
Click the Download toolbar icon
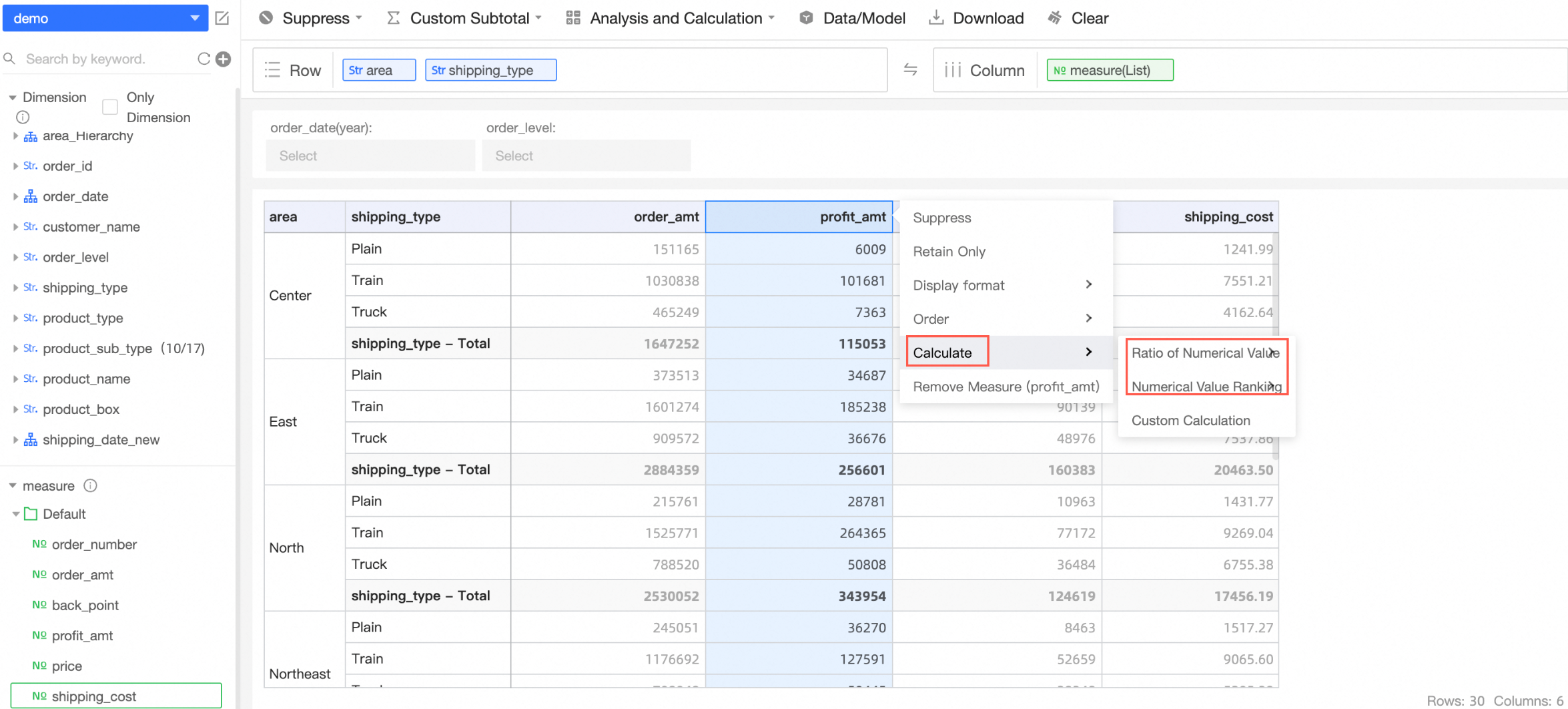(936, 18)
